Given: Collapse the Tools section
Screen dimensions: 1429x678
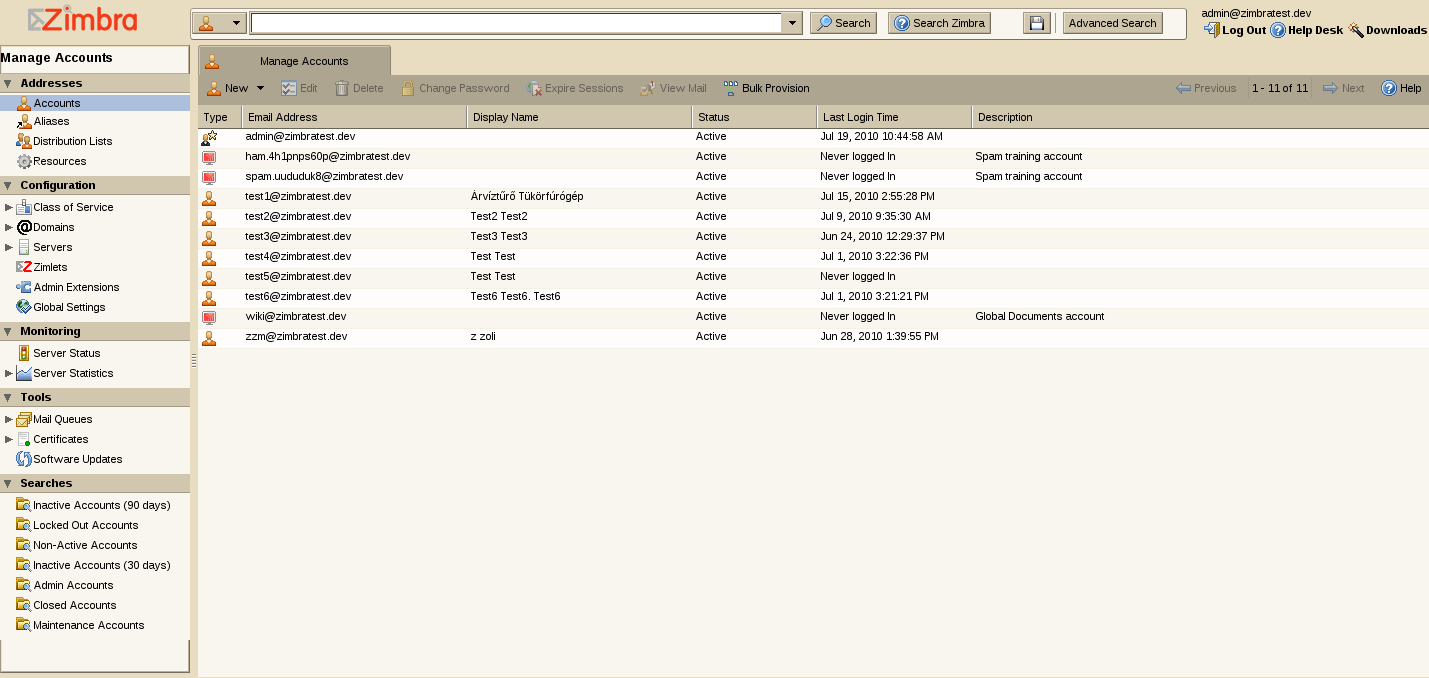Looking at the screenshot, I should [8, 398].
